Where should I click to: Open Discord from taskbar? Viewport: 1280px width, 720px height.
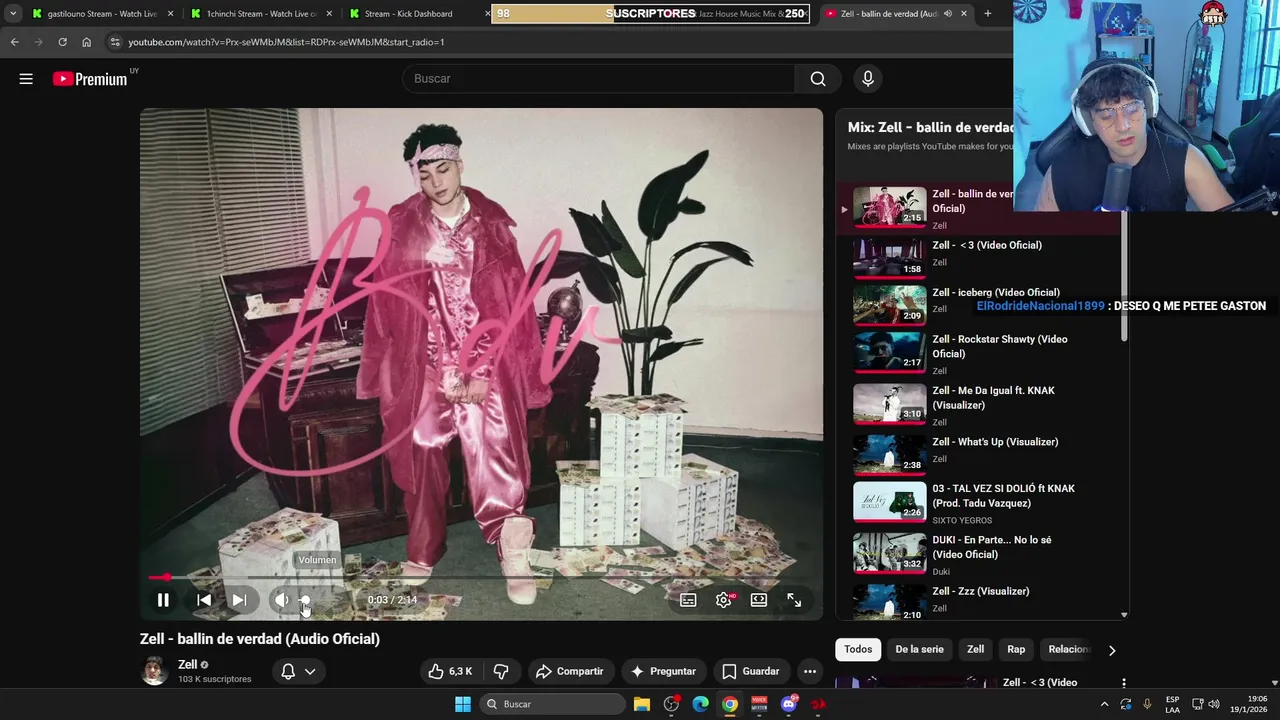tap(789, 704)
